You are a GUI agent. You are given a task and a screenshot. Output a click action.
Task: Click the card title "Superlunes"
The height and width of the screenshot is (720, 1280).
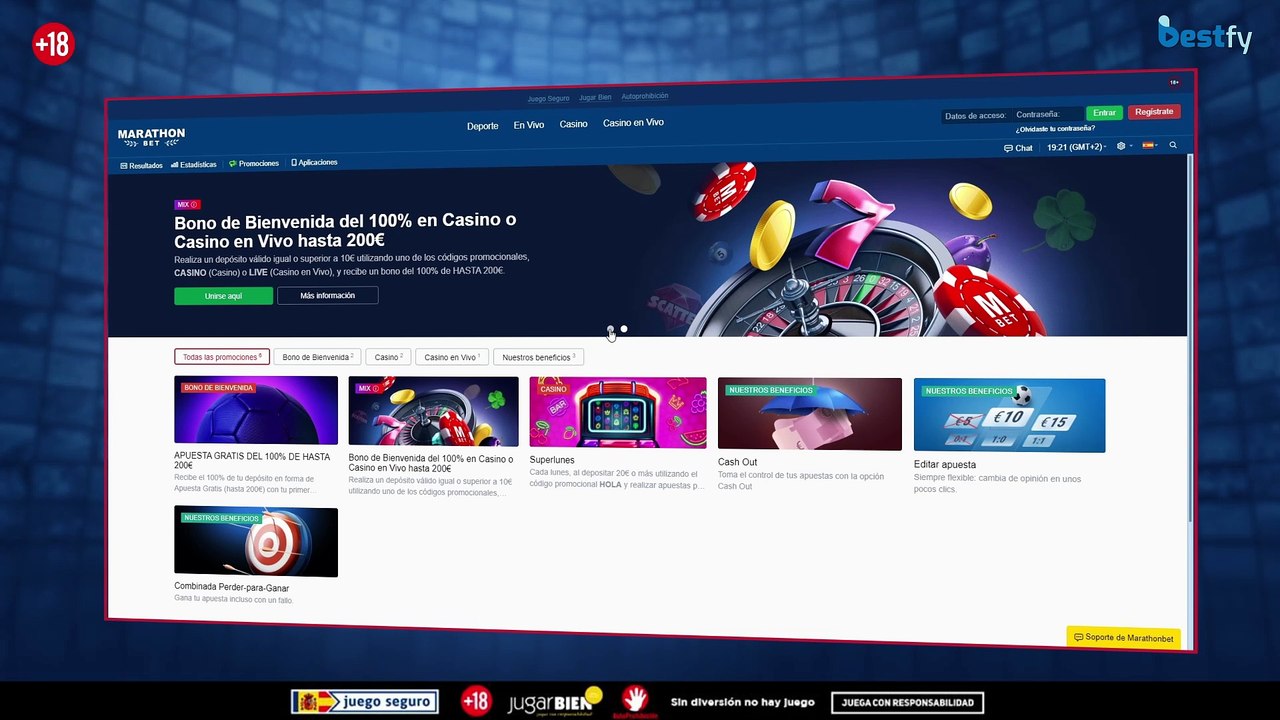[552, 460]
